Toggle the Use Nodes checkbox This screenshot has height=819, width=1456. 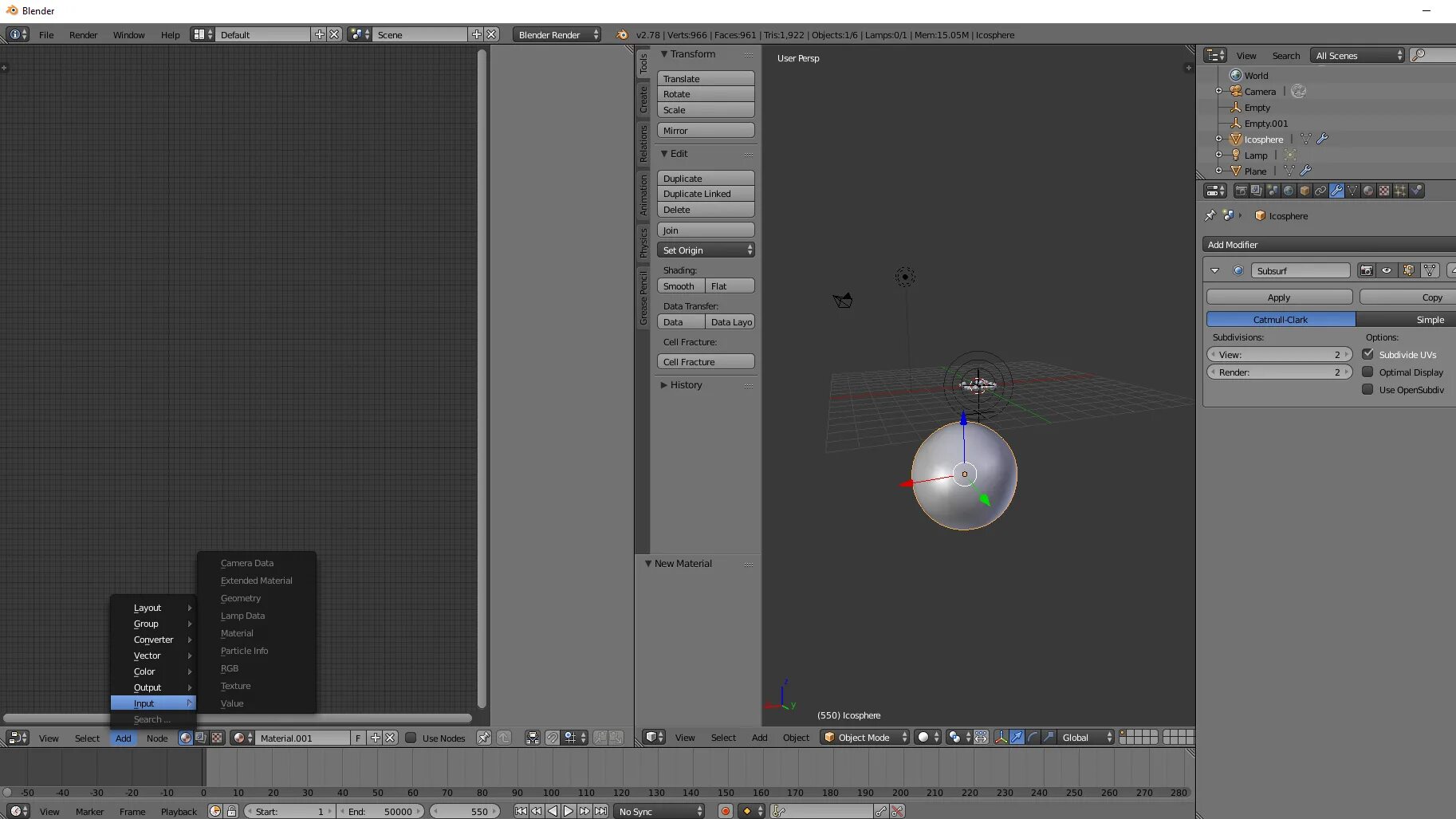coord(411,738)
